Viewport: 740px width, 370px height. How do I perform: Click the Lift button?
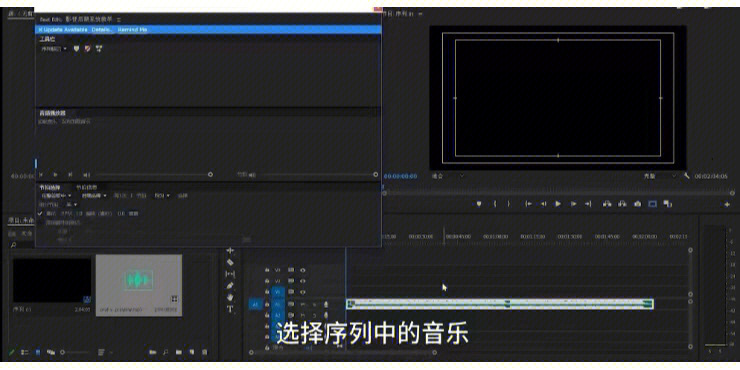tap(607, 204)
